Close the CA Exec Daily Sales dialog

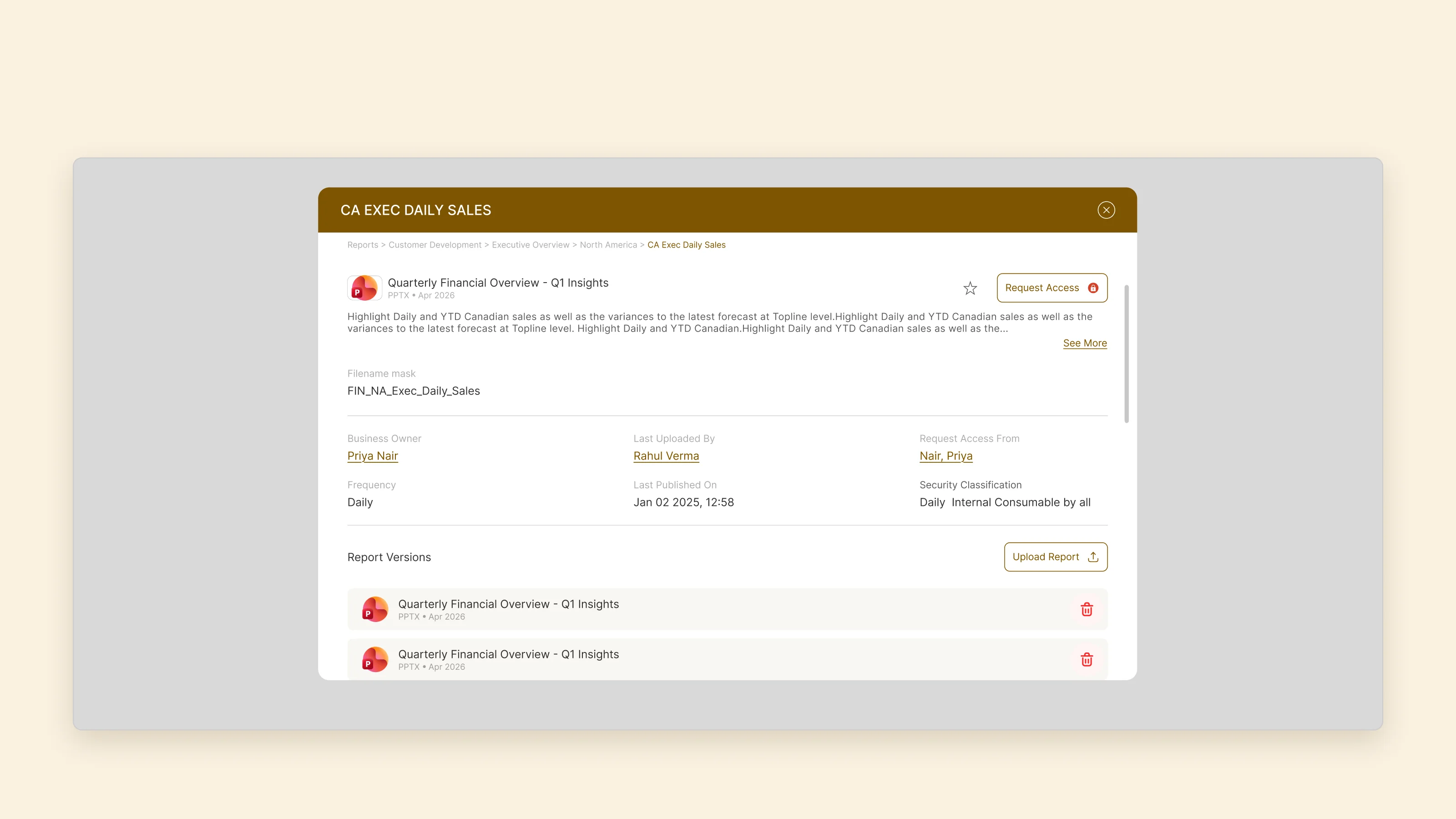(x=1106, y=210)
